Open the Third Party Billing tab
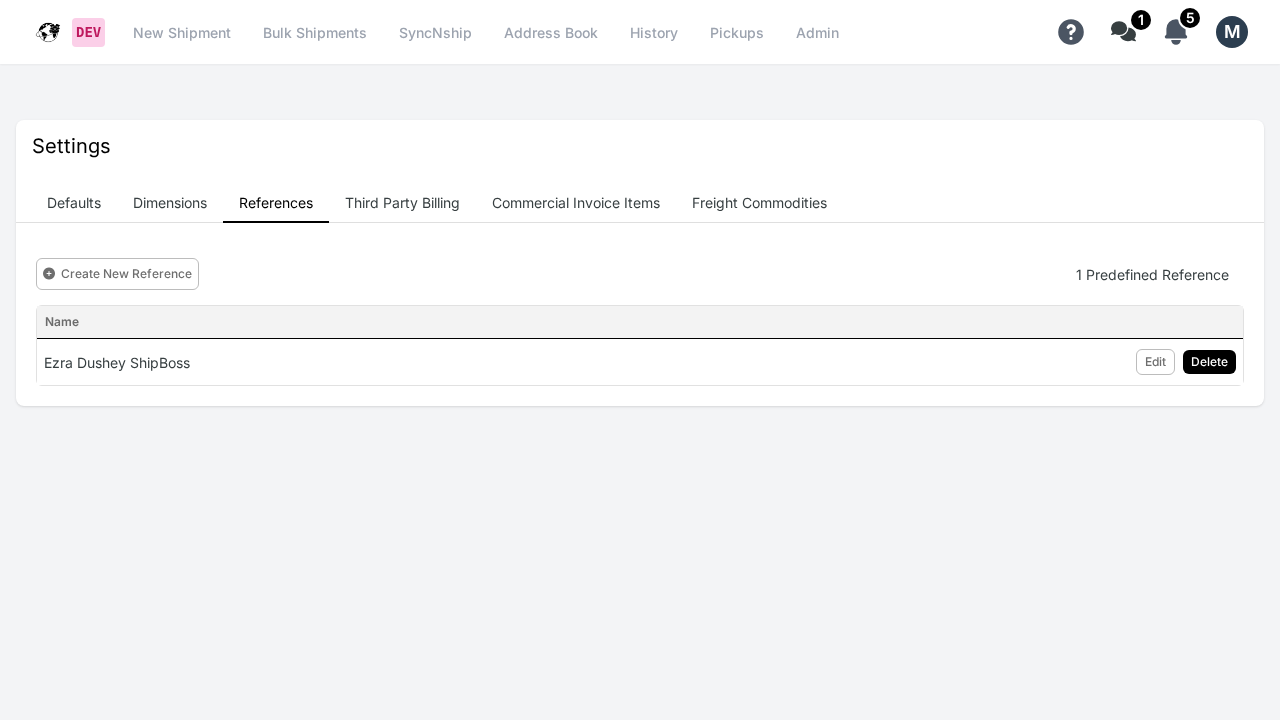 (x=402, y=203)
